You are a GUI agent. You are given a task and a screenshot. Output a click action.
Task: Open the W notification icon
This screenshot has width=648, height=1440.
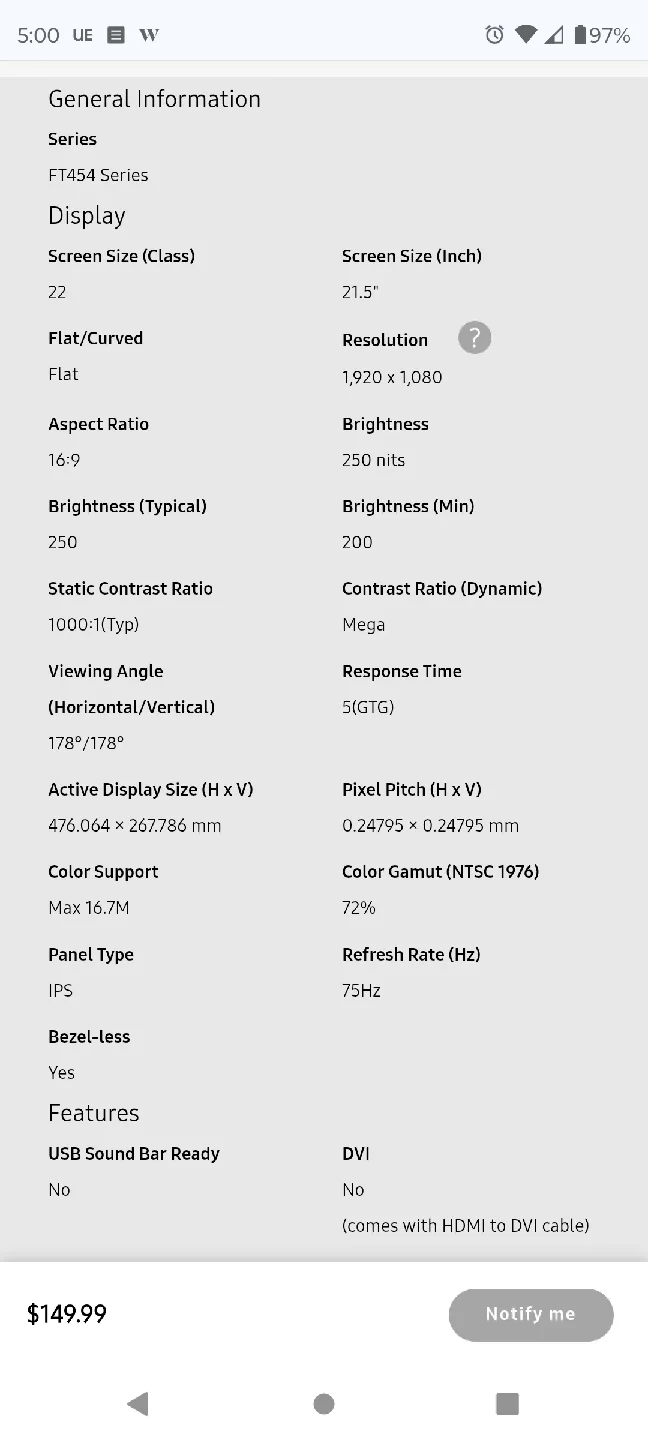point(148,34)
